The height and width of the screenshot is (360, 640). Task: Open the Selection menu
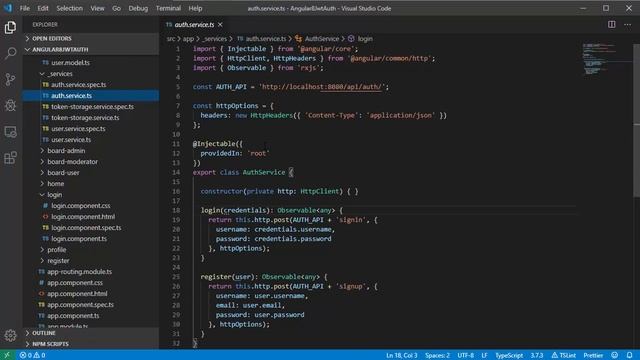pyautogui.click(x=69, y=8)
